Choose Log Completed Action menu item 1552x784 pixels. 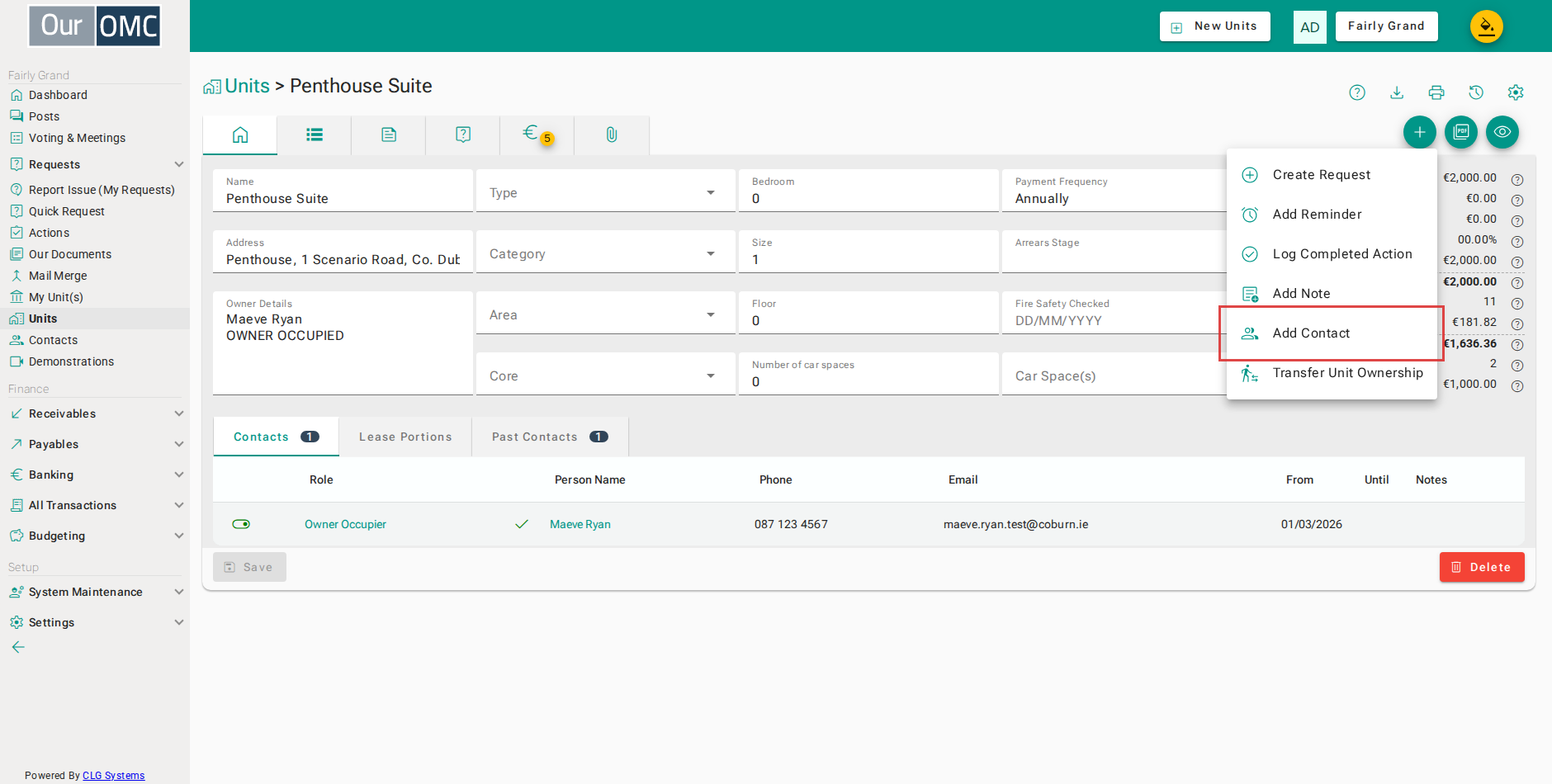point(1332,254)
